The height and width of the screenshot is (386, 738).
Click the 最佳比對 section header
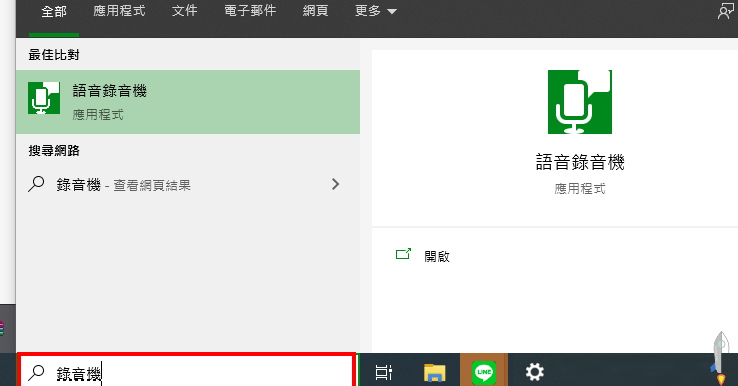pyautogui.click(x=54, y=55)
